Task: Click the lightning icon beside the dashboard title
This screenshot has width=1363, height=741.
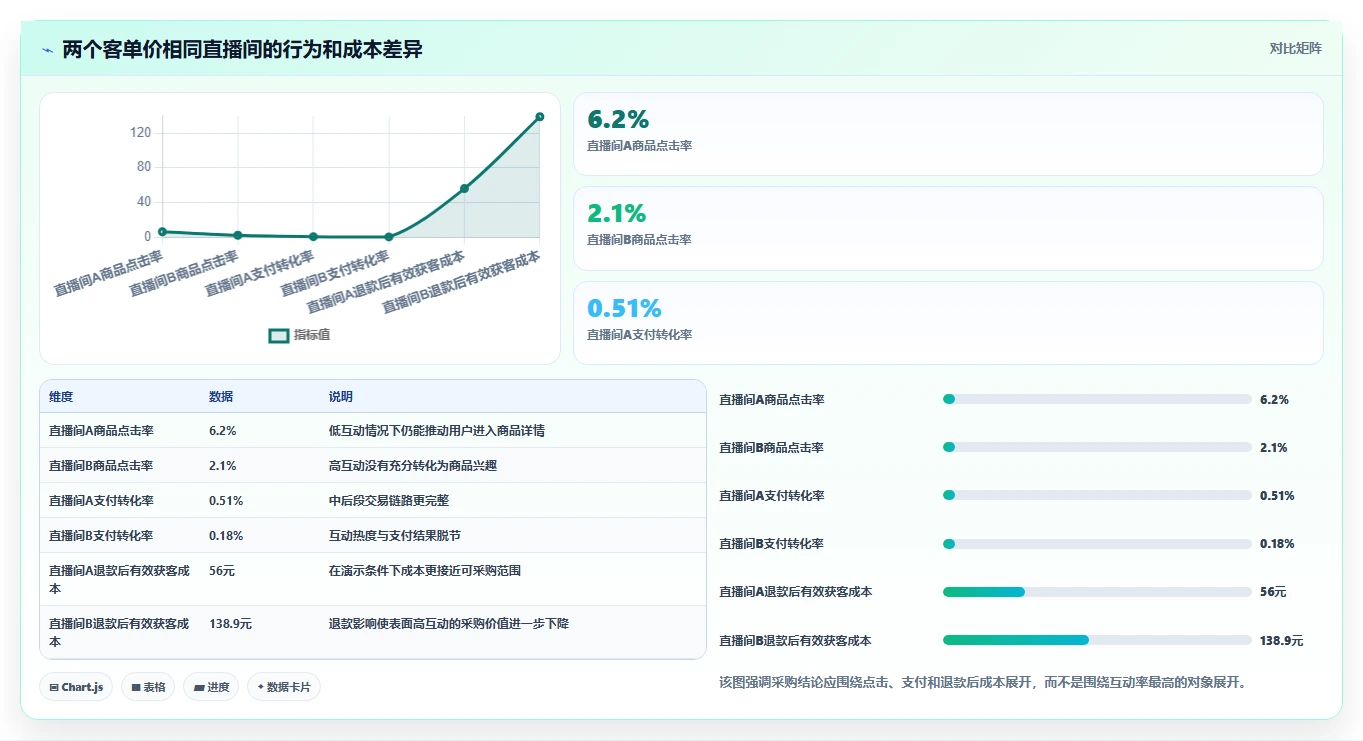Action: tap(48, 50)
